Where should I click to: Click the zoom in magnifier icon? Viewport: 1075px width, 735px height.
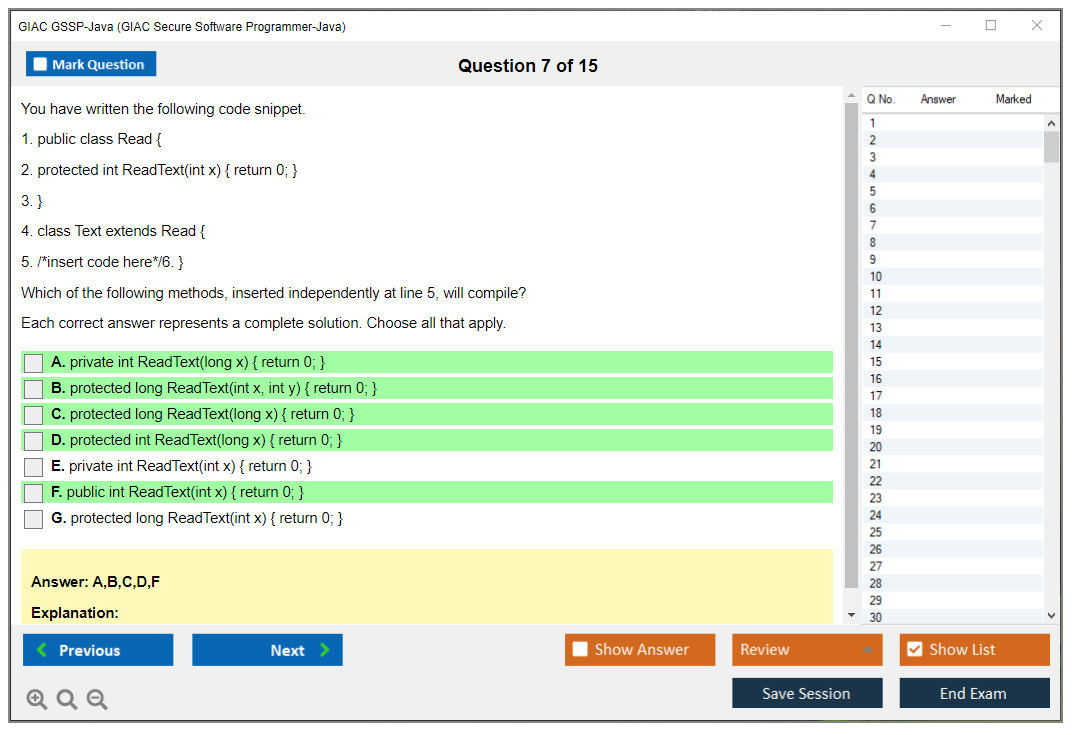point(36,699)
